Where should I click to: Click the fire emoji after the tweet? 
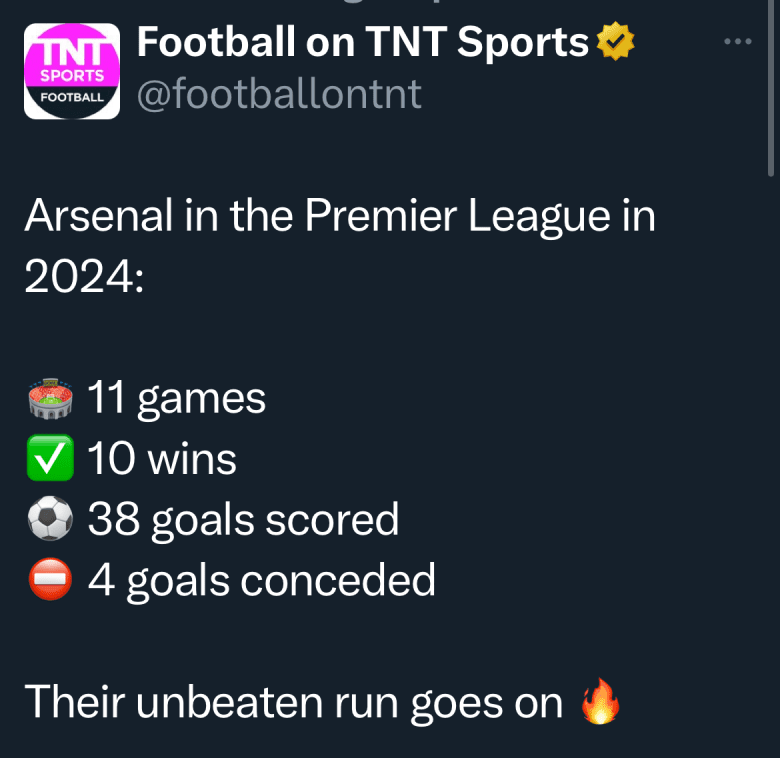tap(601, 704)
